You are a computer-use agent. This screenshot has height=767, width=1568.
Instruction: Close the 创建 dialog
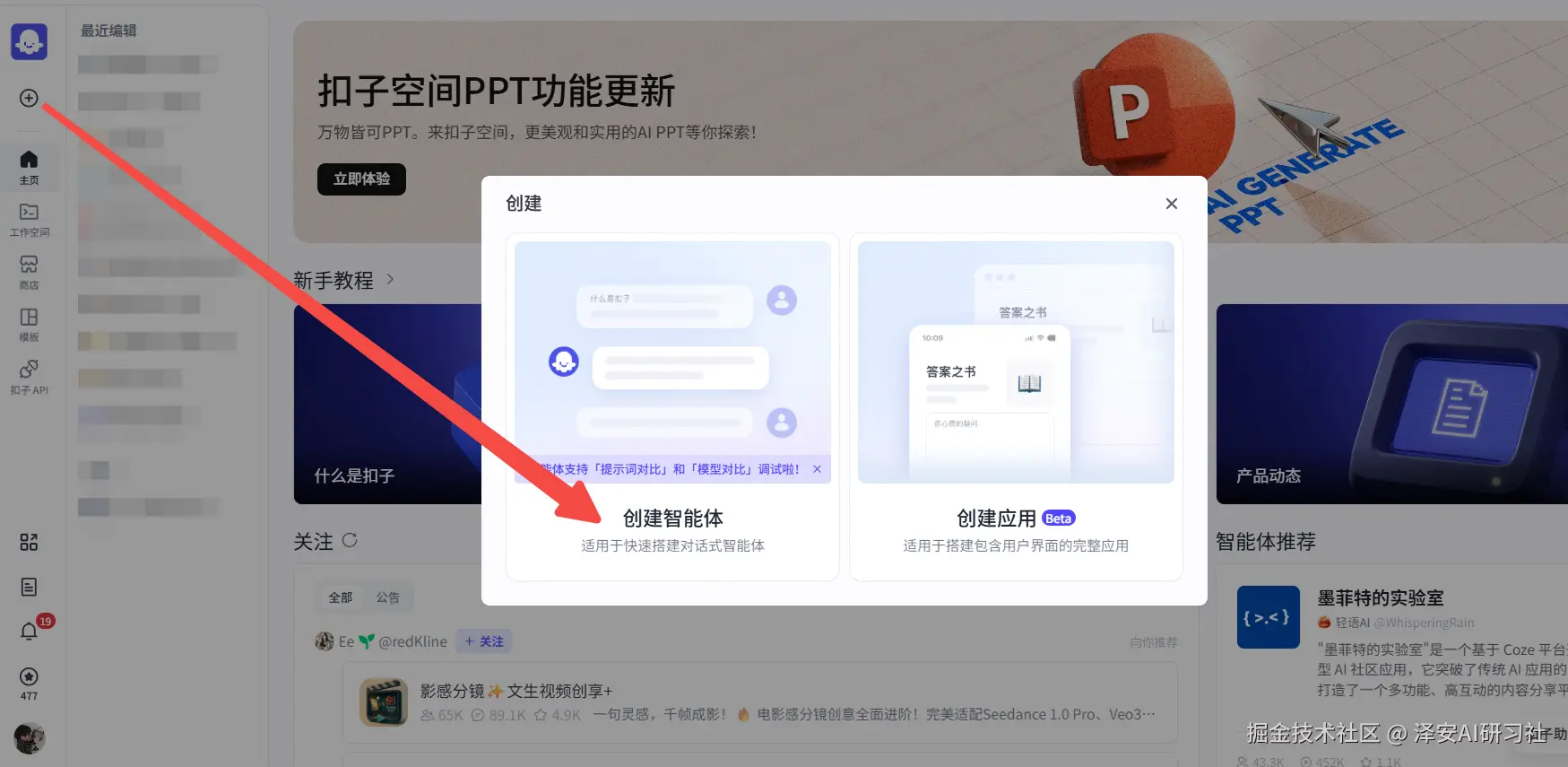(1171, 204)
